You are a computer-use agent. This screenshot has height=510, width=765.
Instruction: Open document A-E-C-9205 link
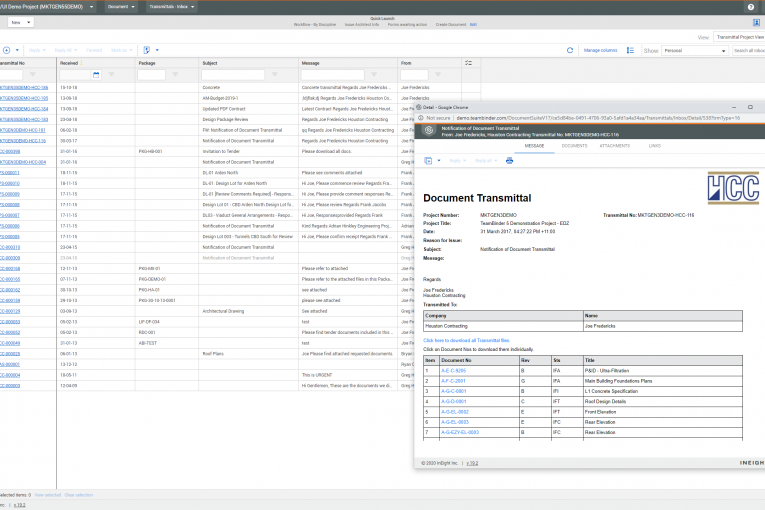(453, 372)
